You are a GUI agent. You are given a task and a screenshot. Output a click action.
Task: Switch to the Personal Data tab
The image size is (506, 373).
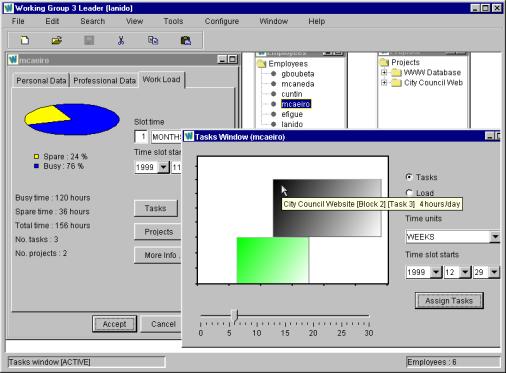coord(41,81)
